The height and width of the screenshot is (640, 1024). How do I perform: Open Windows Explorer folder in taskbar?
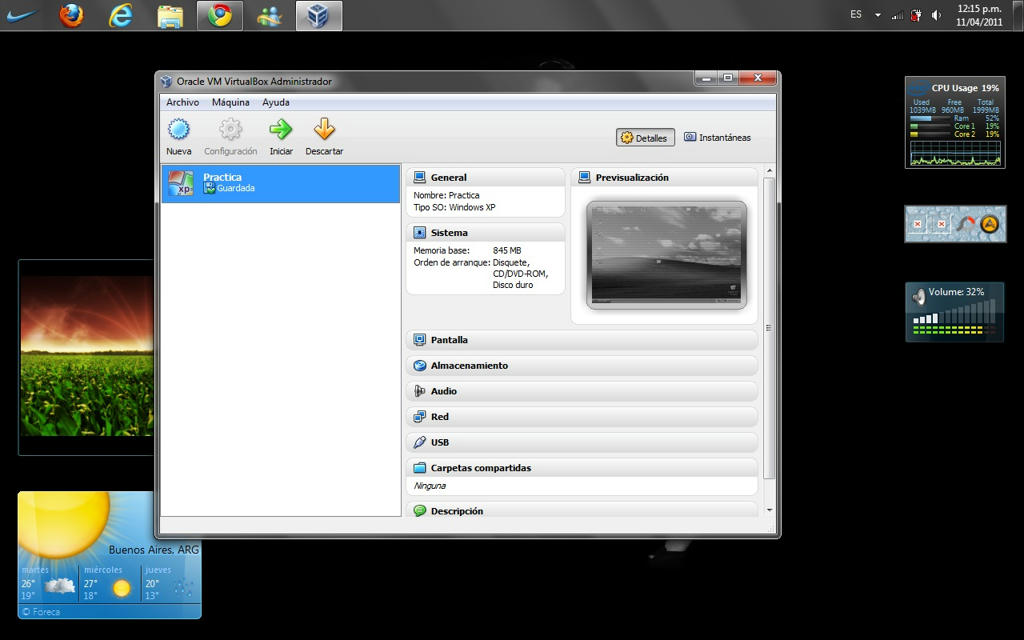[x=170, y=16]
